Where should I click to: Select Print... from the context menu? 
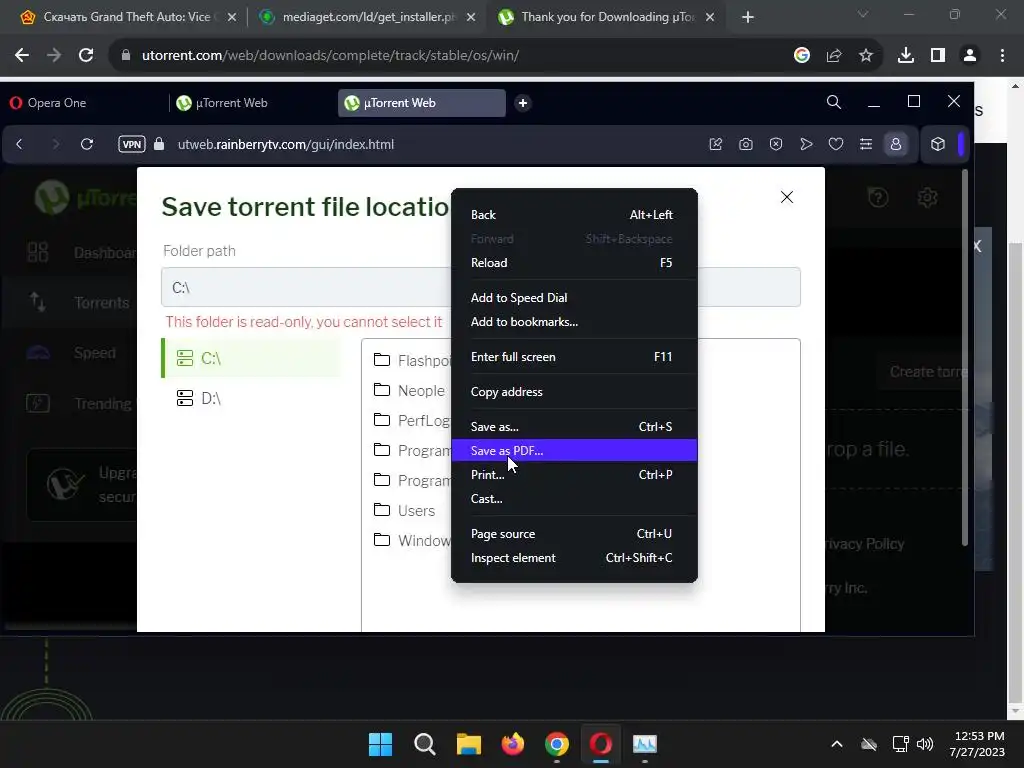pos(574,475)
